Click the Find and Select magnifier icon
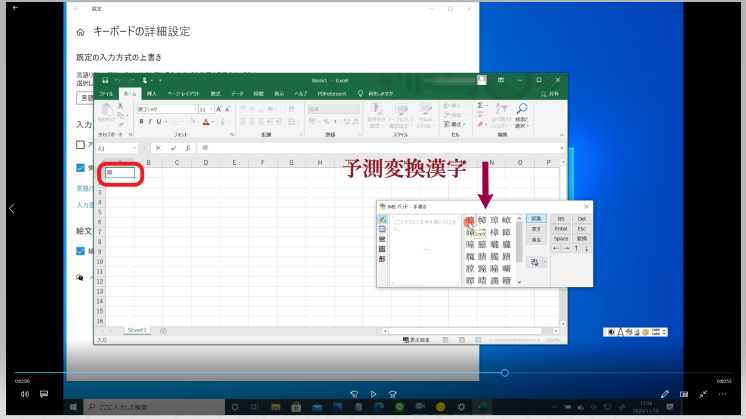 click(x=521, y=108)
